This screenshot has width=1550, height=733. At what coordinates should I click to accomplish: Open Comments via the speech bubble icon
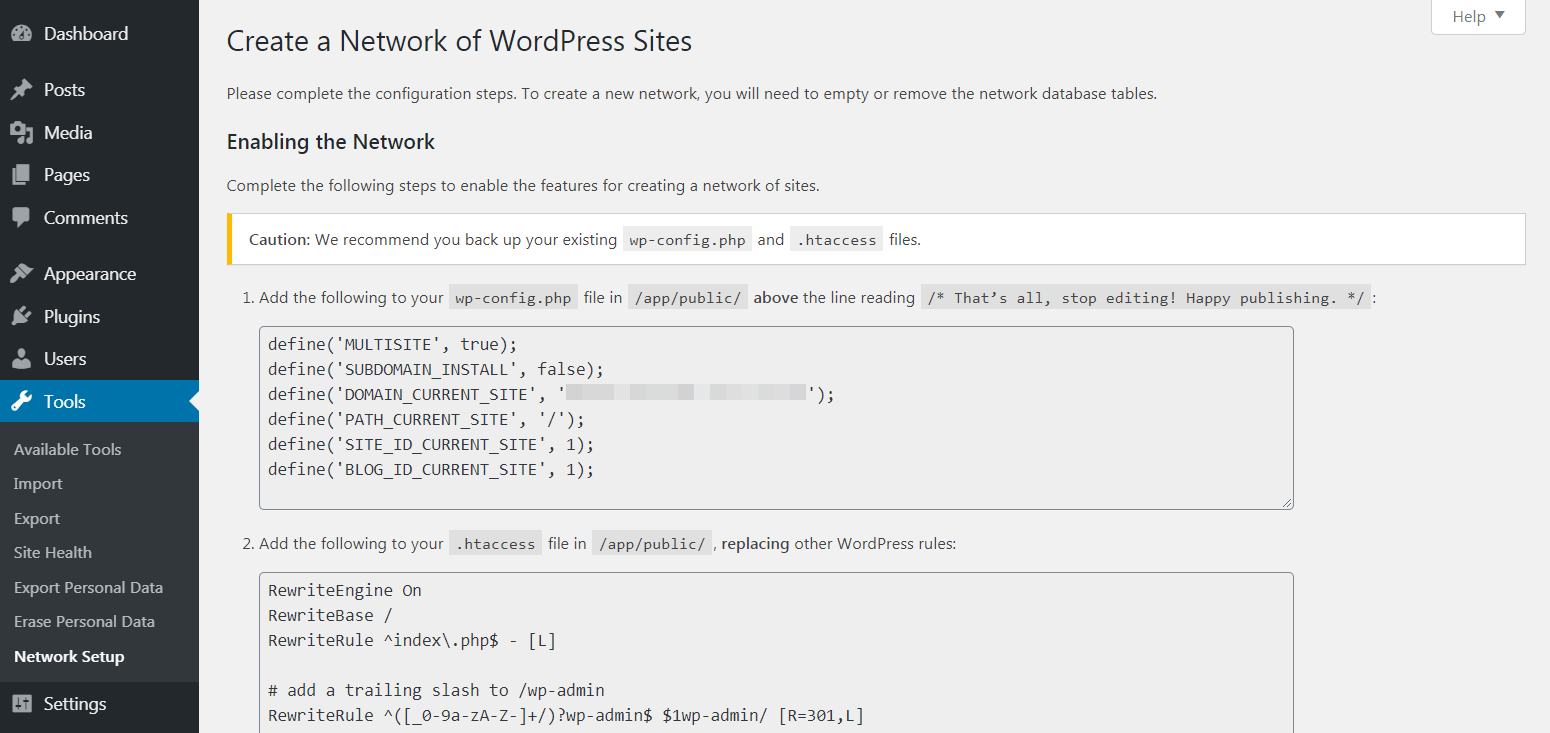[x=22, y=217]
